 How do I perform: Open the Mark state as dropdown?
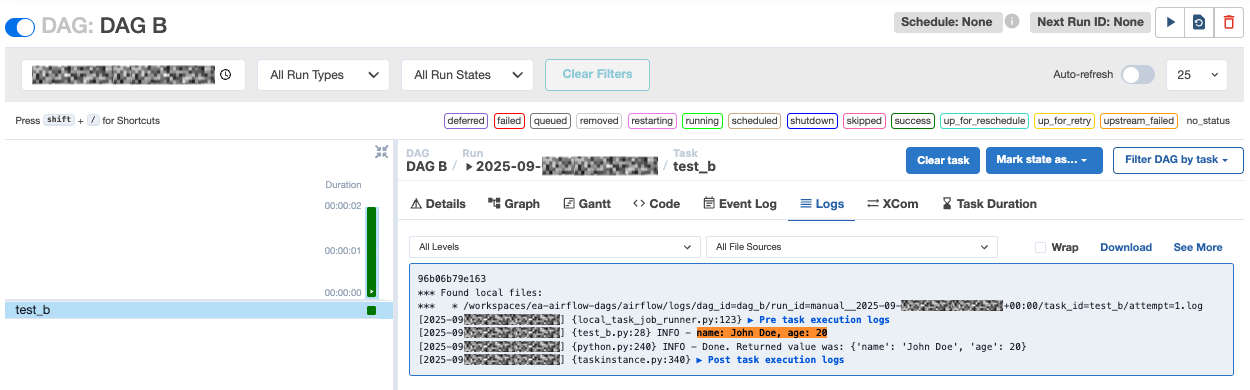pyautogui.click(x=1044, y=160)
